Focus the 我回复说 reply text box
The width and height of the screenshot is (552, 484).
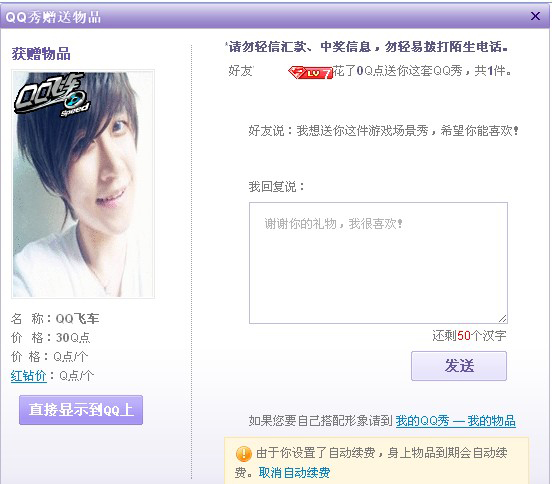click(378, 263)
